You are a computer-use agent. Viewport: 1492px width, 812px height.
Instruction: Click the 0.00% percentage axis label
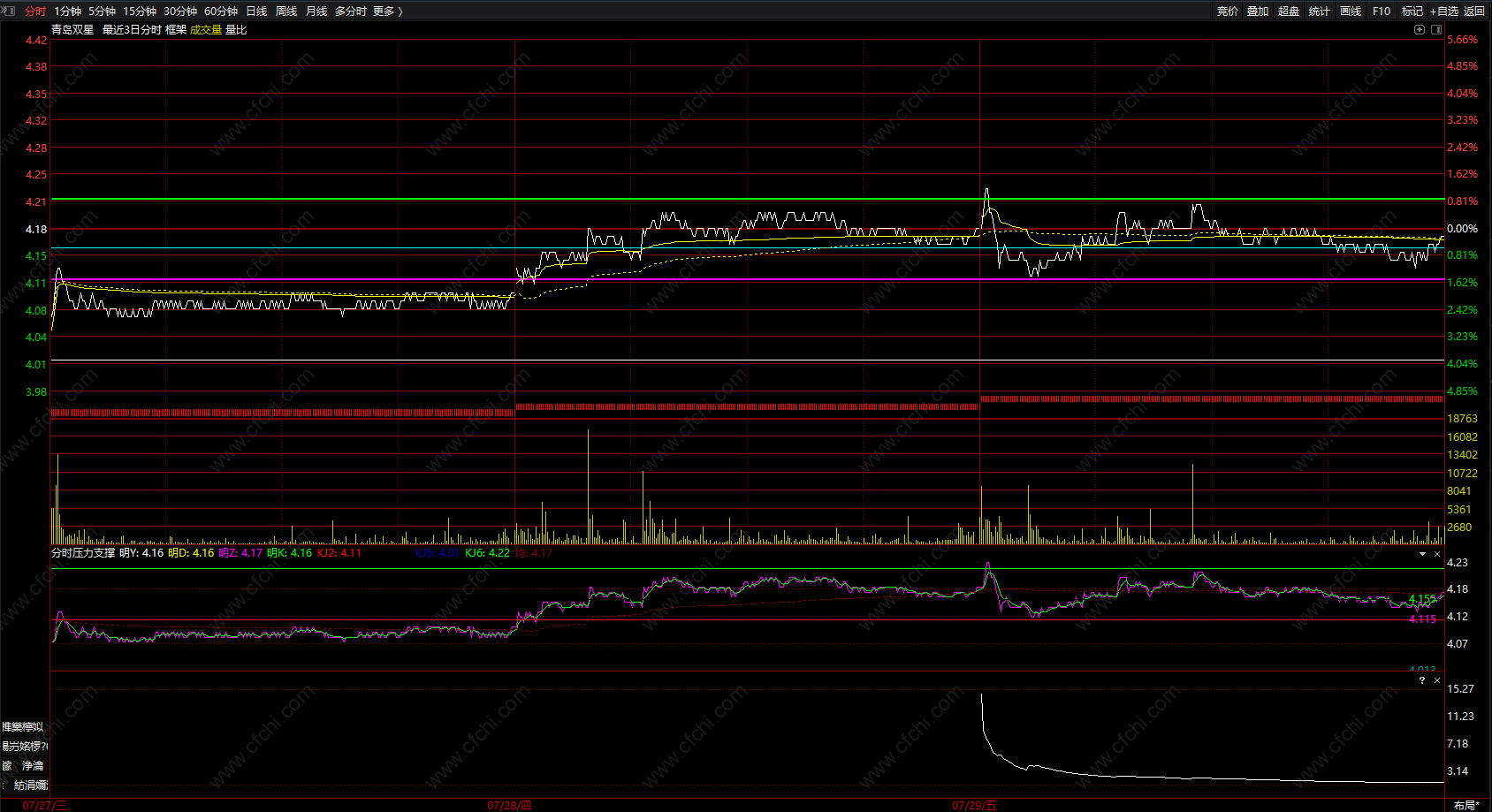pos(1462,229)
